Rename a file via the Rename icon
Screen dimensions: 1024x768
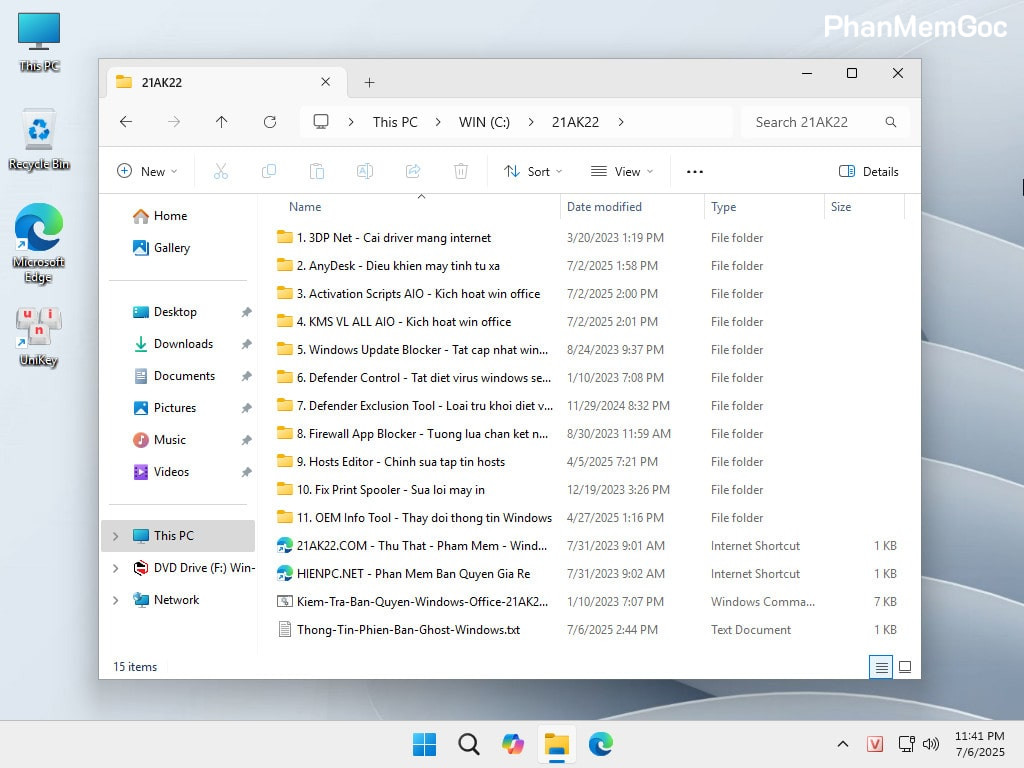[365, 171]
